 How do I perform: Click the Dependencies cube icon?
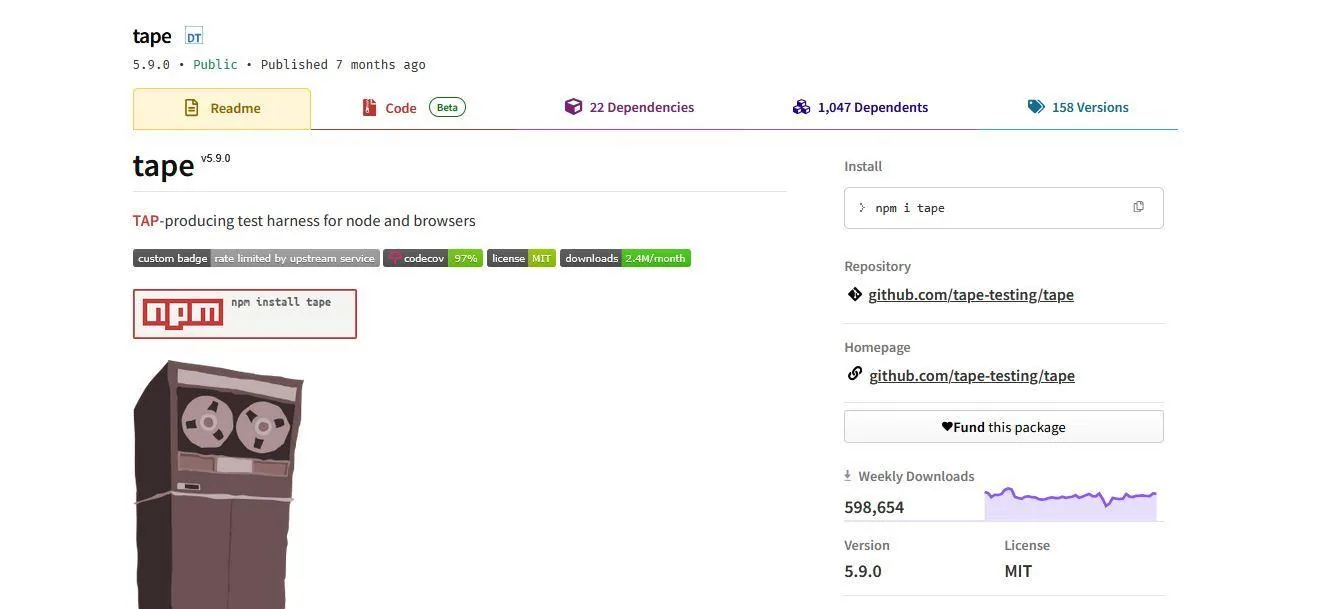(573, 107)
